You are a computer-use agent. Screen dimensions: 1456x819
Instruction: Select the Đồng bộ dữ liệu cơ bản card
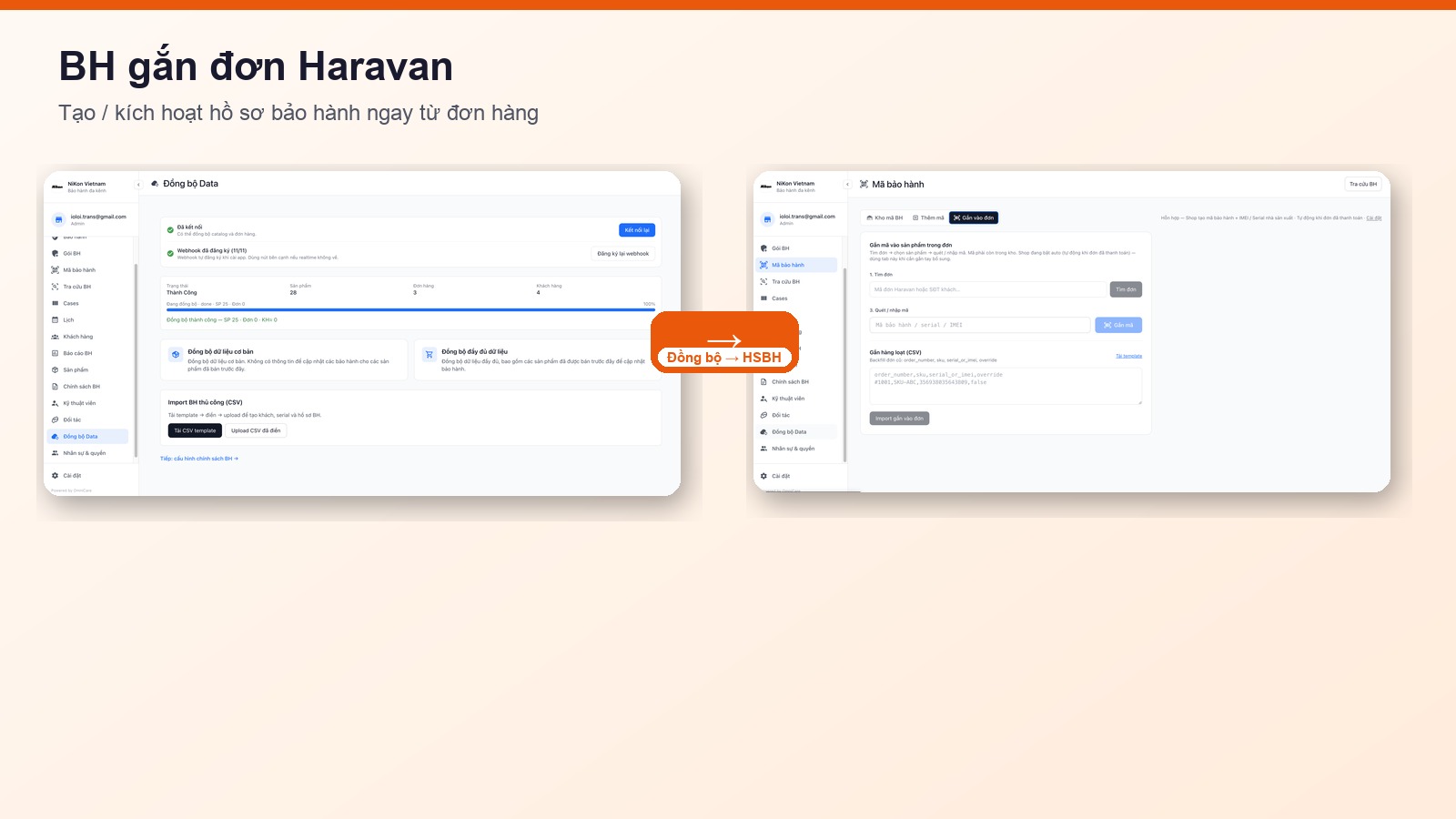coord(284,360)
